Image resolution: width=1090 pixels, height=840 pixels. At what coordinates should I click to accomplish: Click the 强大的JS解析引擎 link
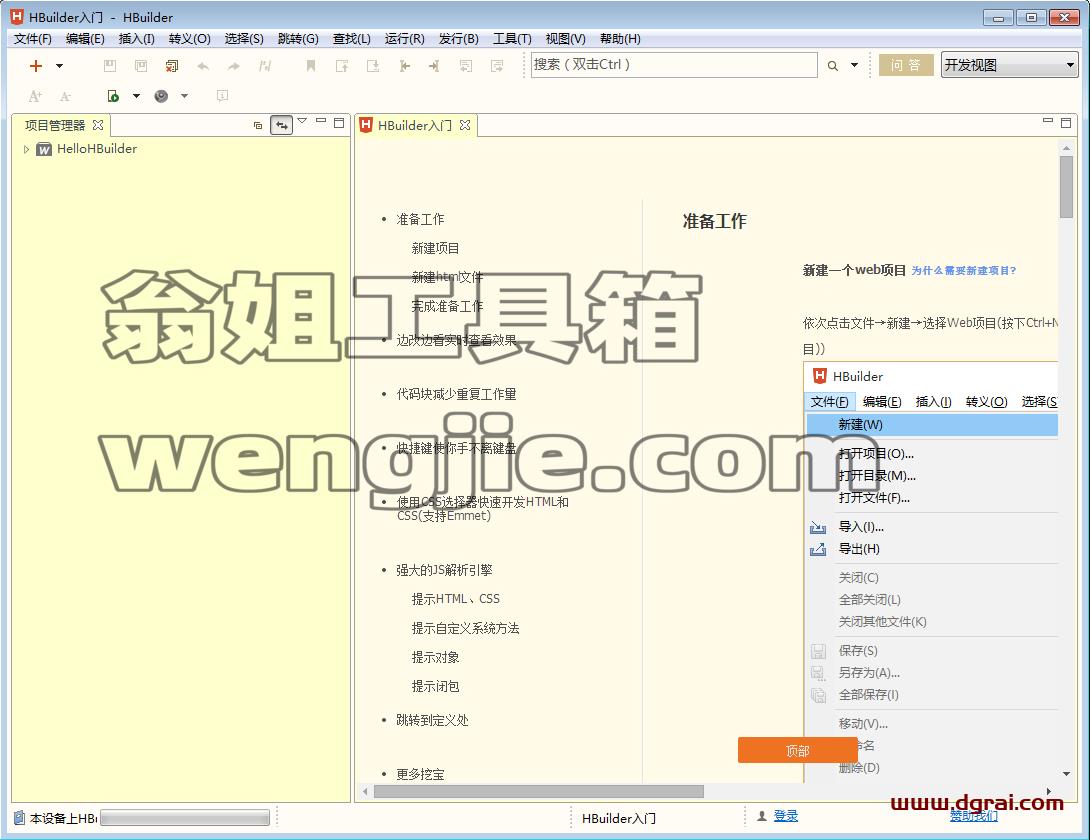pos(444,570)
